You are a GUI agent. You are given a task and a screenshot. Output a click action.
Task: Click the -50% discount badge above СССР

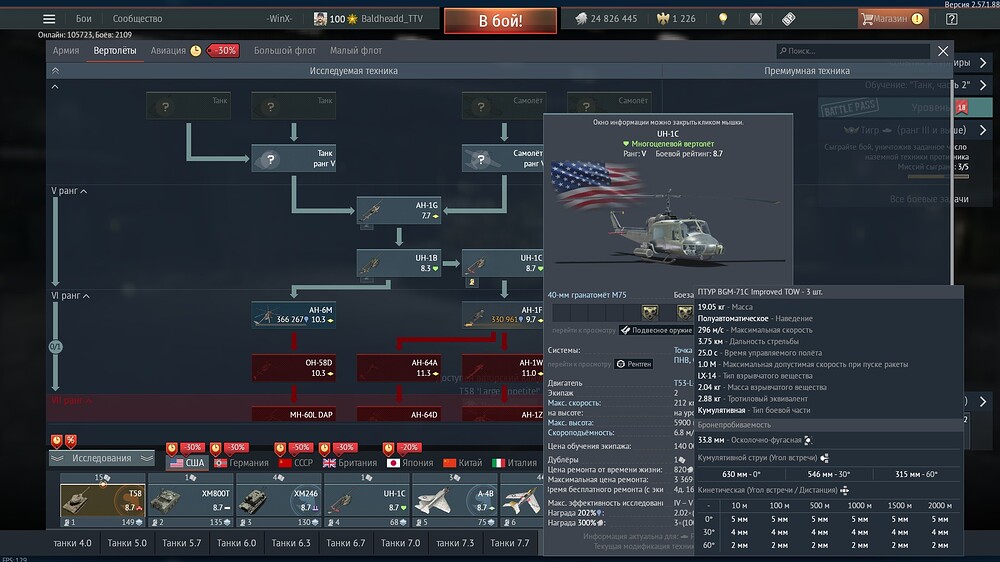pos(300,447)
